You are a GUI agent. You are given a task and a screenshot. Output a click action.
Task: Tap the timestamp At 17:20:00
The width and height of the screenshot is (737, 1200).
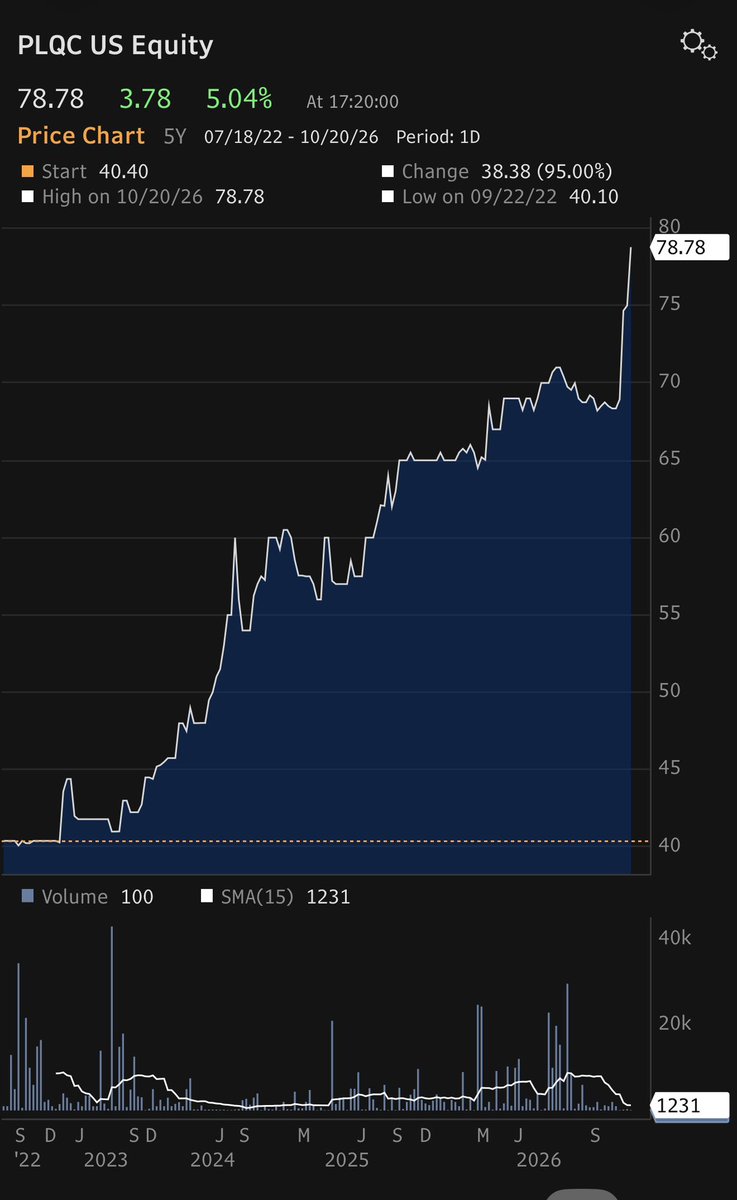(x=352, y=101)
